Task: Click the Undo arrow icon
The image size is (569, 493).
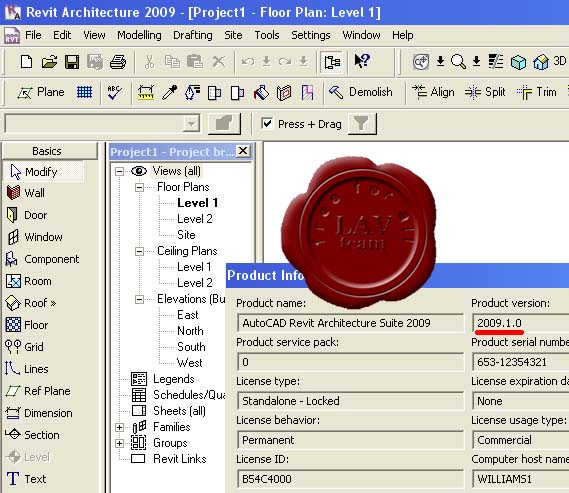Action: pos(248,62)
